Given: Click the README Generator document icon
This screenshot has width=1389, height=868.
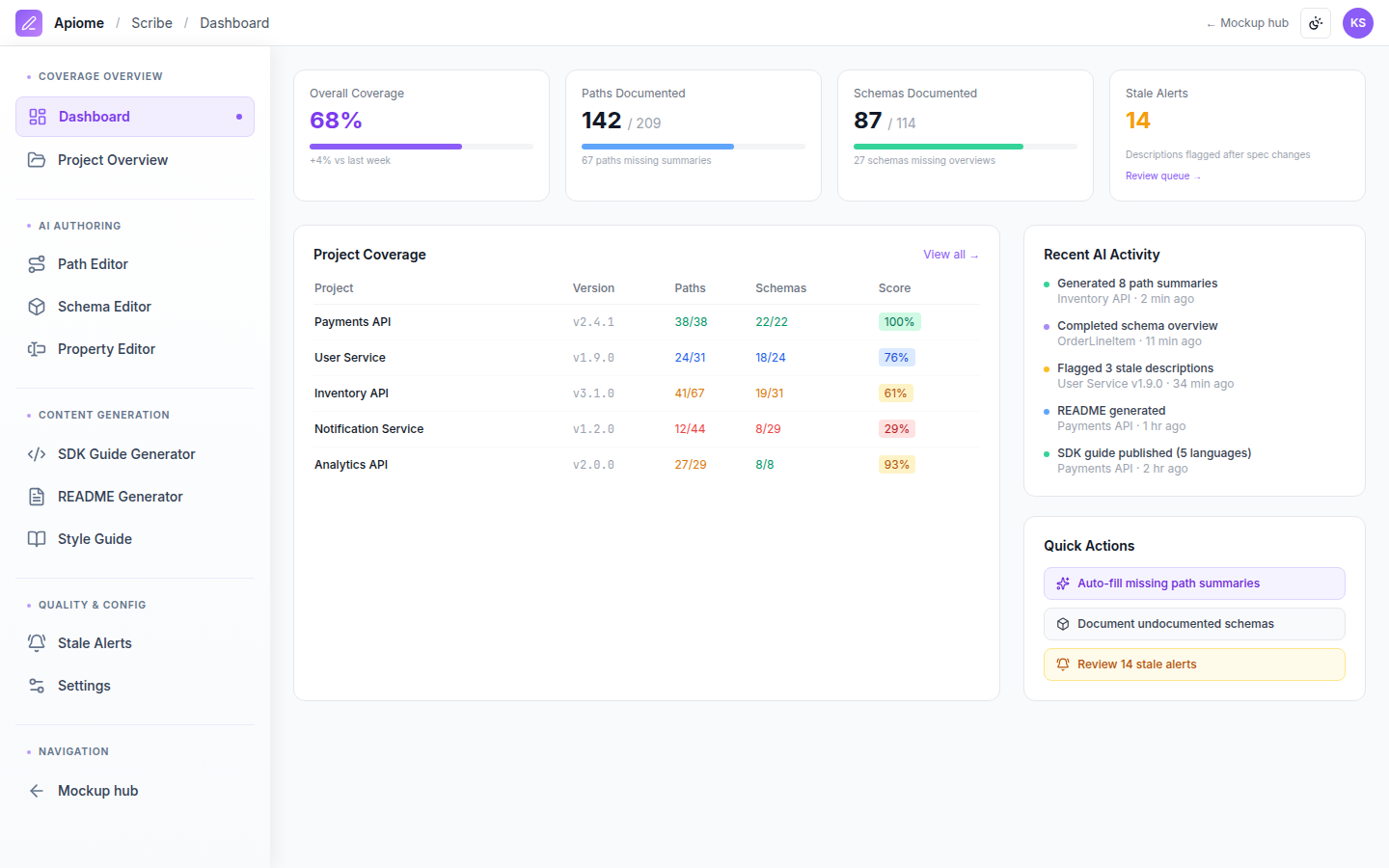Looking at the screenshot, I should [37, 497].
